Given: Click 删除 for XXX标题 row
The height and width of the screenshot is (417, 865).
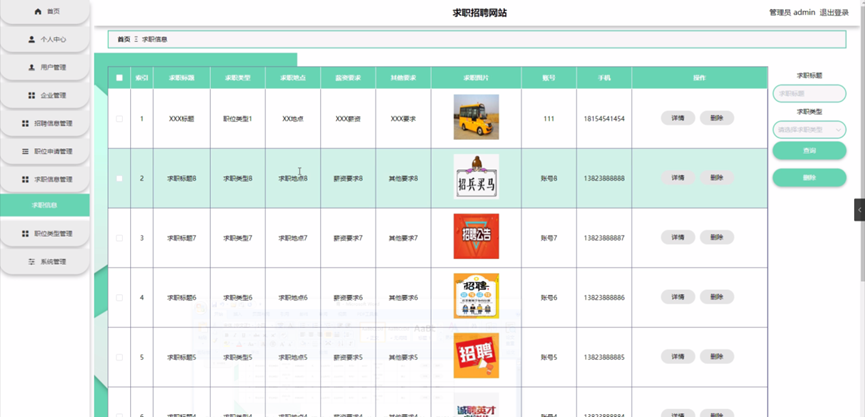Looking at the screenshot, I should pos(717,118).
